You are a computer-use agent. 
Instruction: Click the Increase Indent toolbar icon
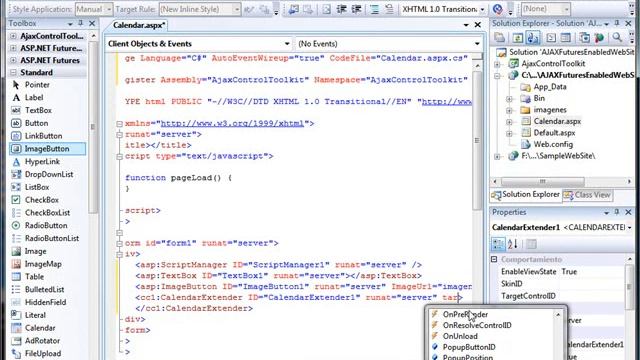356,9
